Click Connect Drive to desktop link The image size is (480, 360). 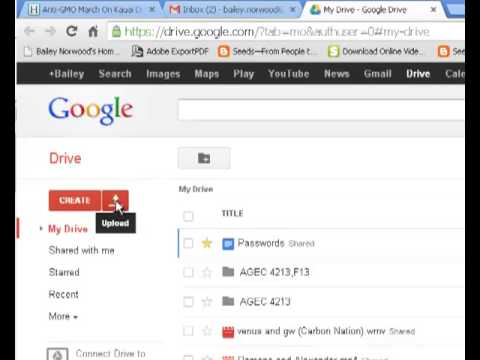111,354
